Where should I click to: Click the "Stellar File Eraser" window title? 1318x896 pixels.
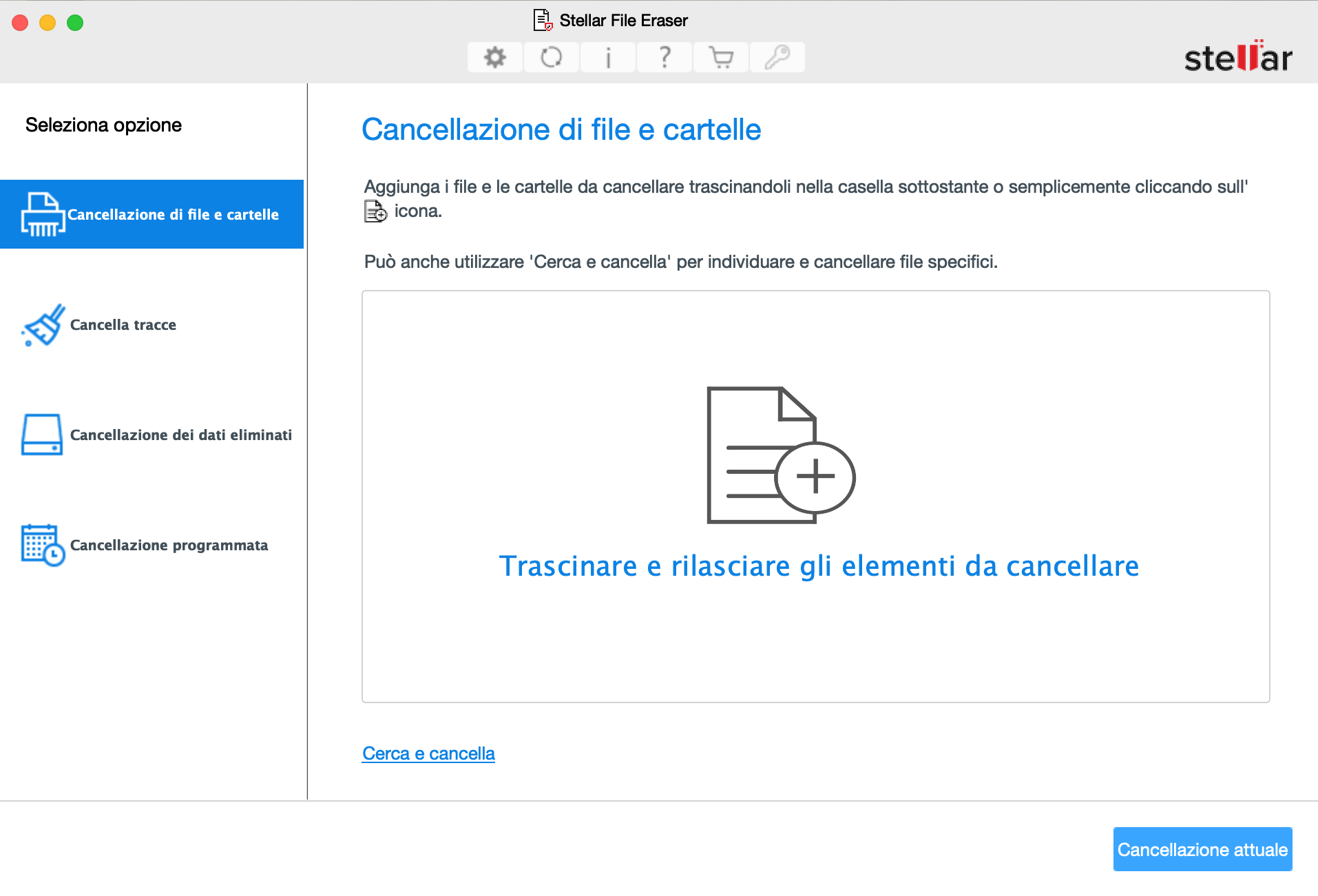tap(623, 21)
